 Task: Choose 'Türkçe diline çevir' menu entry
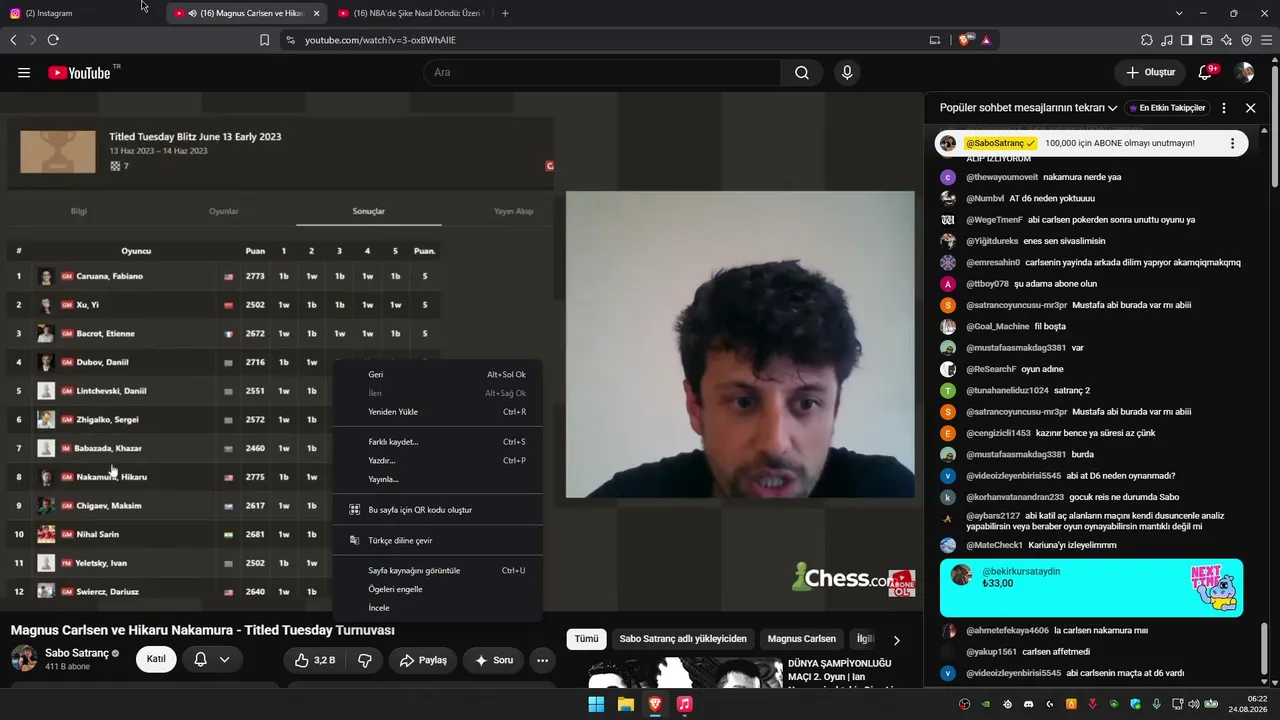(x=437, y=541)
